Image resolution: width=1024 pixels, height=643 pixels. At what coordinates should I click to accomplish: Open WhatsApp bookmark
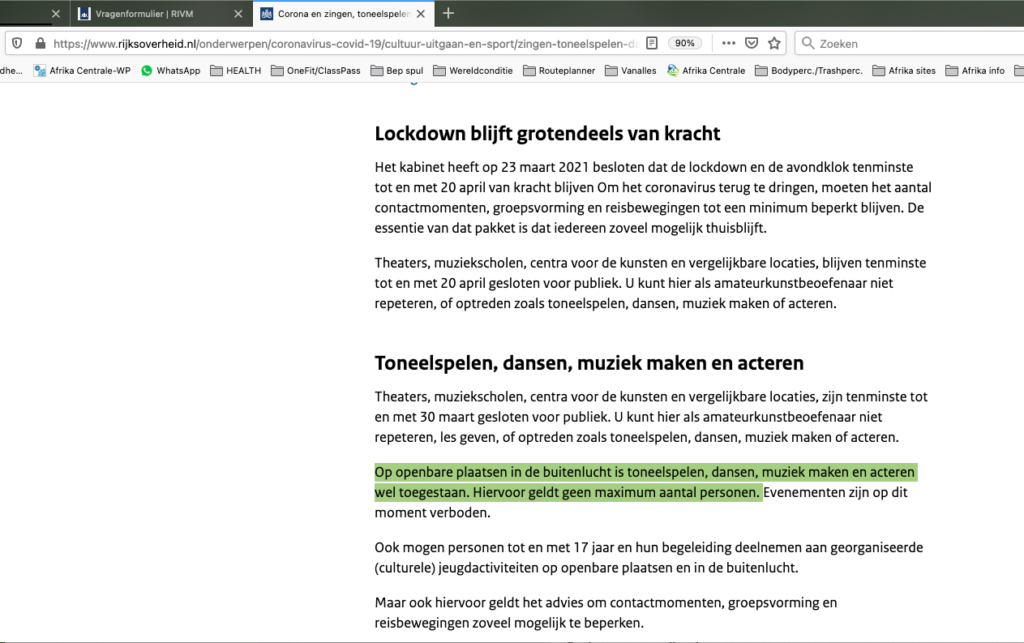pyautogui.click(x=170, y=71)
